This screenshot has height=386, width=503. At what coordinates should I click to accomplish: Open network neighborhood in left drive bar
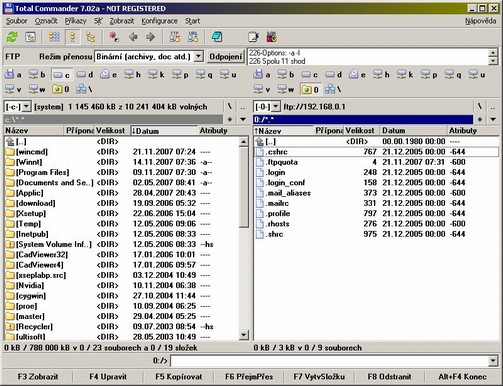pyautogui.click(x=84, y=89)
